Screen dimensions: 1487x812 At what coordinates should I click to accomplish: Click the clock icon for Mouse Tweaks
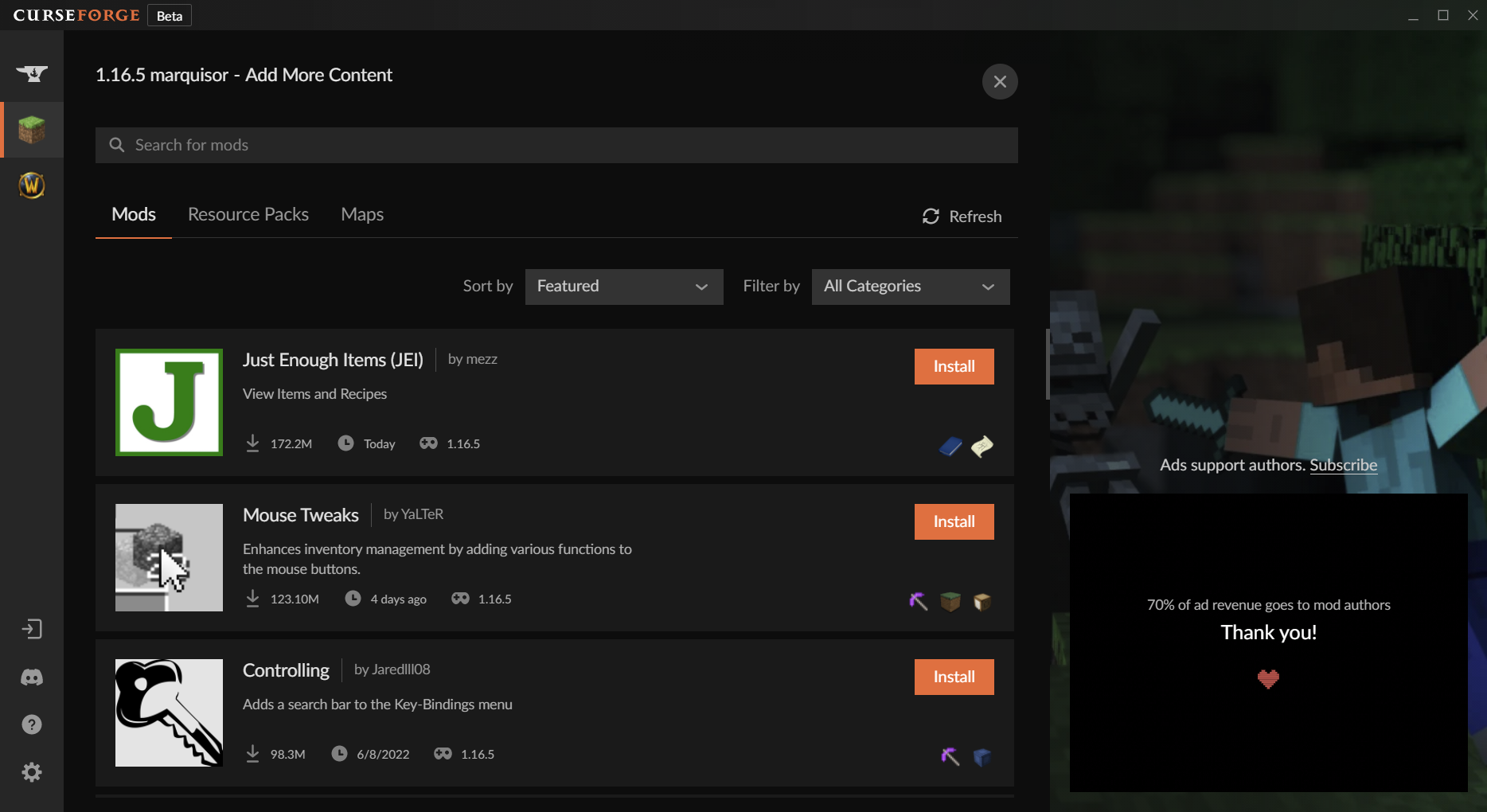353,599
